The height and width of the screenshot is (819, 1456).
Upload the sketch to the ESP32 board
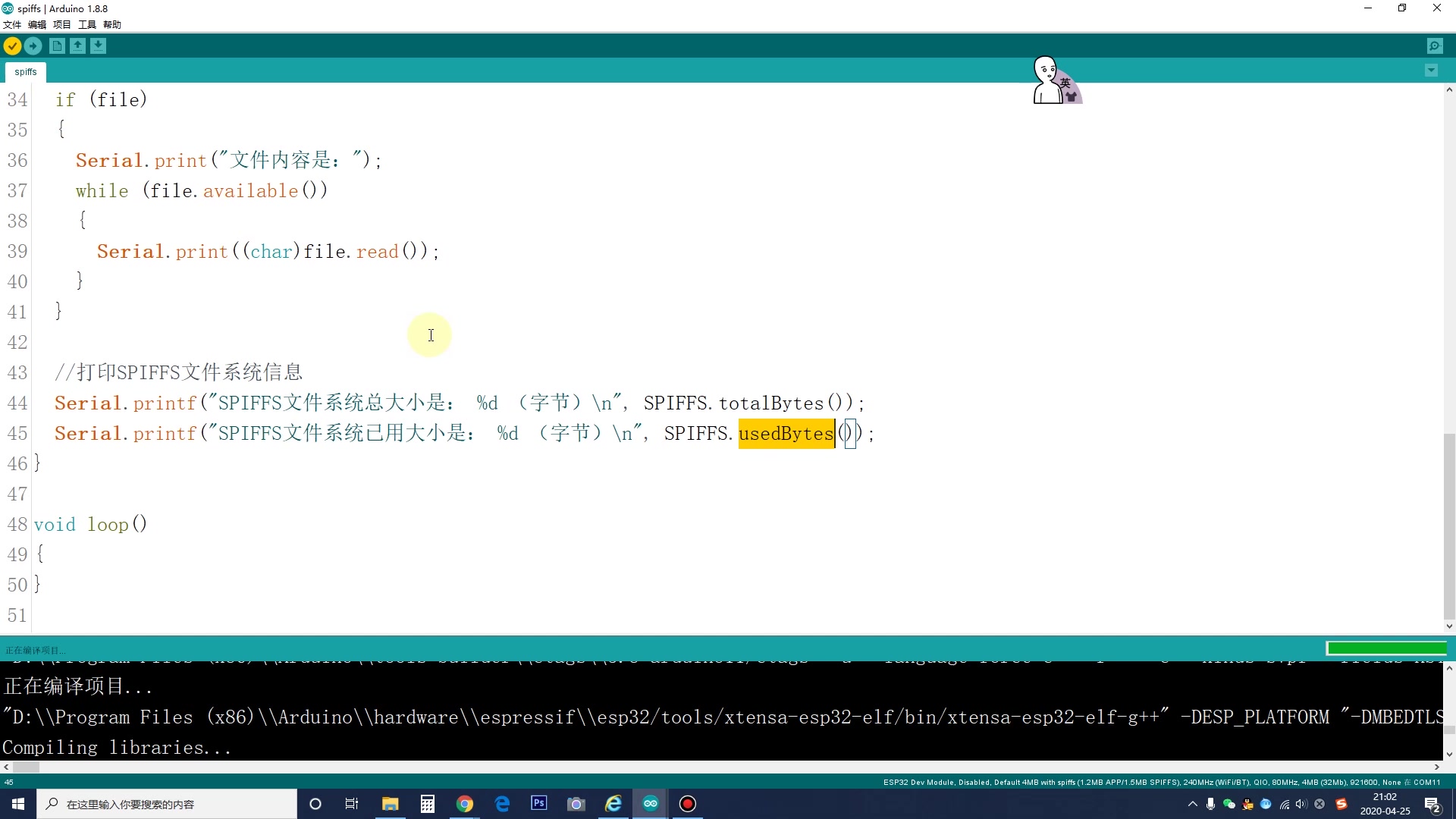[33, 45]
